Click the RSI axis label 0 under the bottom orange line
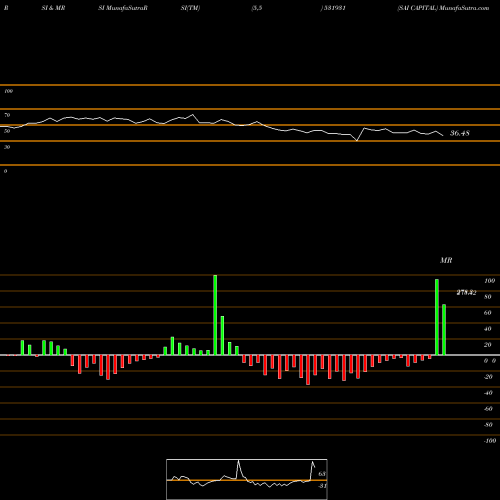The height and width of the screenshot is (500, 500). [x=5, y=171]
